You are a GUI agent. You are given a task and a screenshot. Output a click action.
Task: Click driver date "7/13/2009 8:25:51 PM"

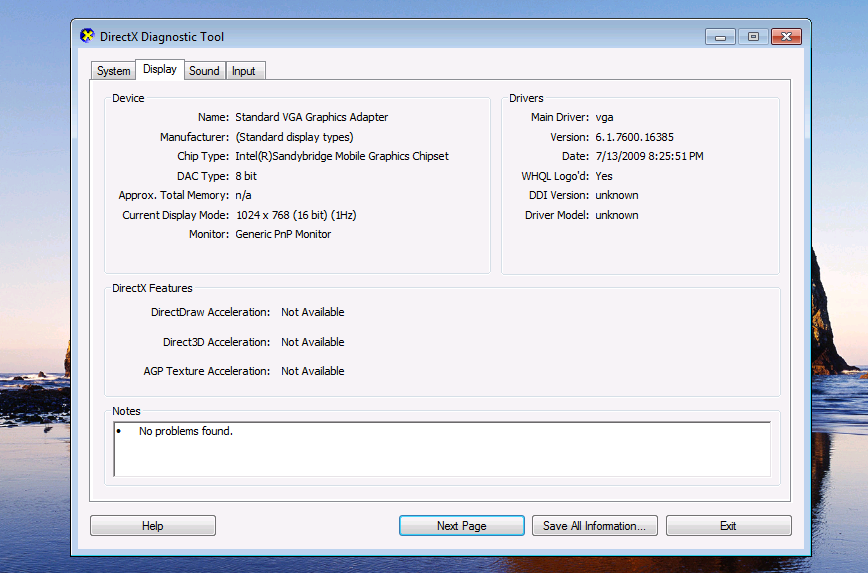click(x=649, y=156)
